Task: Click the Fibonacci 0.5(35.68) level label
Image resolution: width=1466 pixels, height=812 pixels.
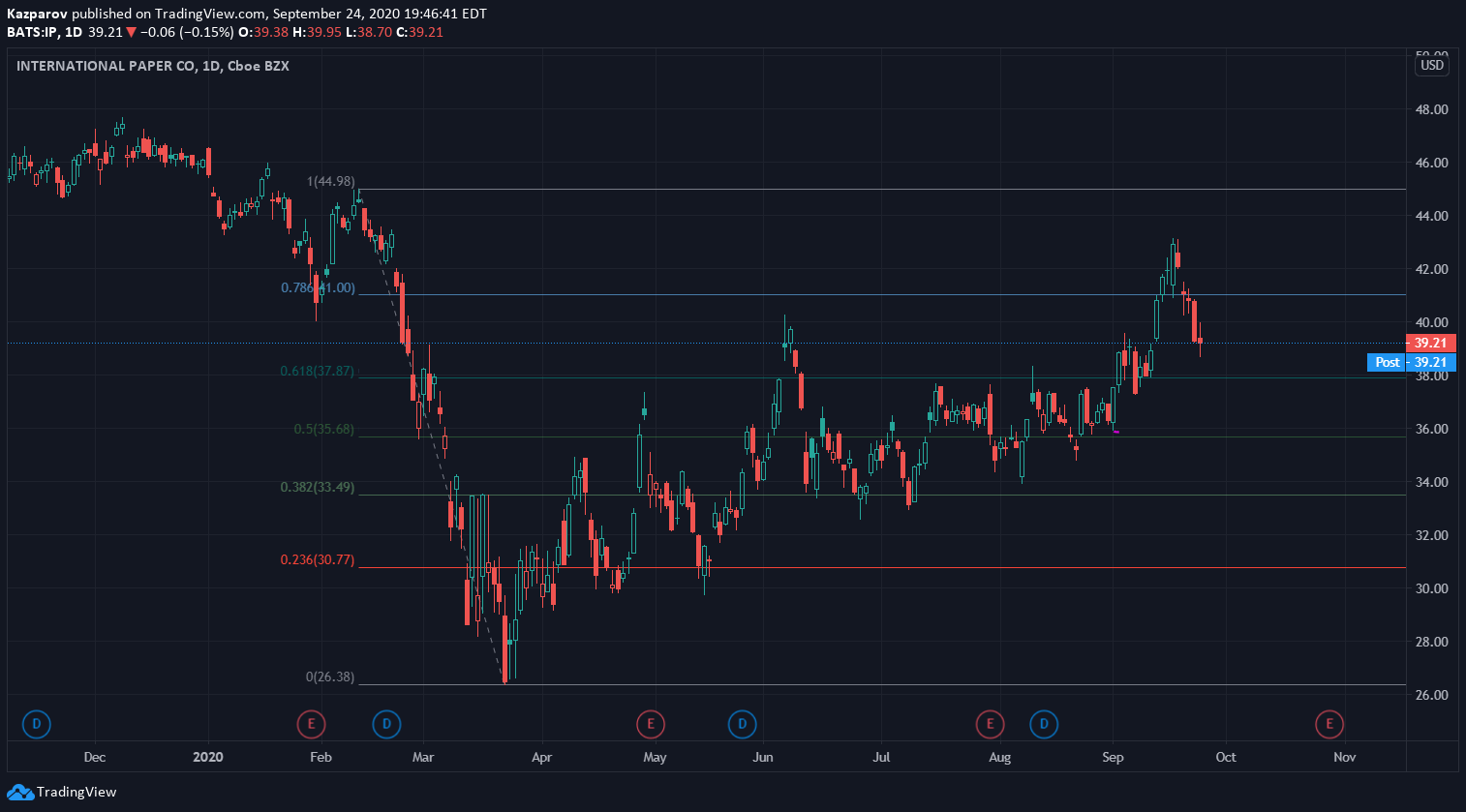Action: coord(324,430)
